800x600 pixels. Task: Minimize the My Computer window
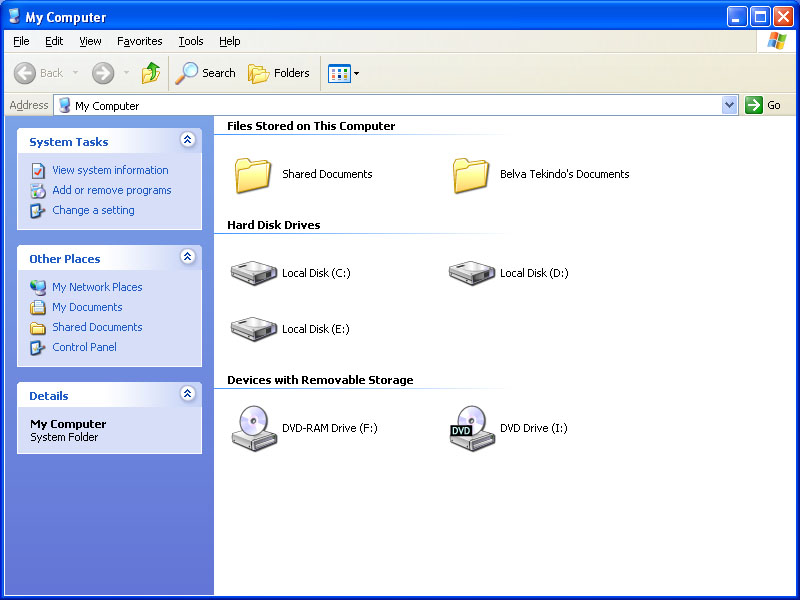736,17
